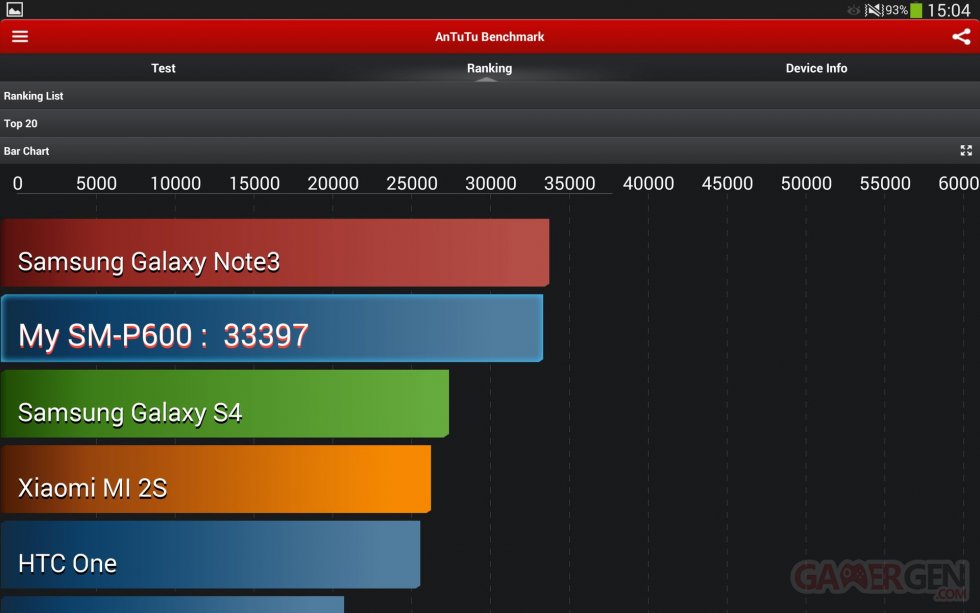Screen dimensions: 980x613
Task: Tap the orange Xiaomi MI 2S bar
Action: coord(216,479)
